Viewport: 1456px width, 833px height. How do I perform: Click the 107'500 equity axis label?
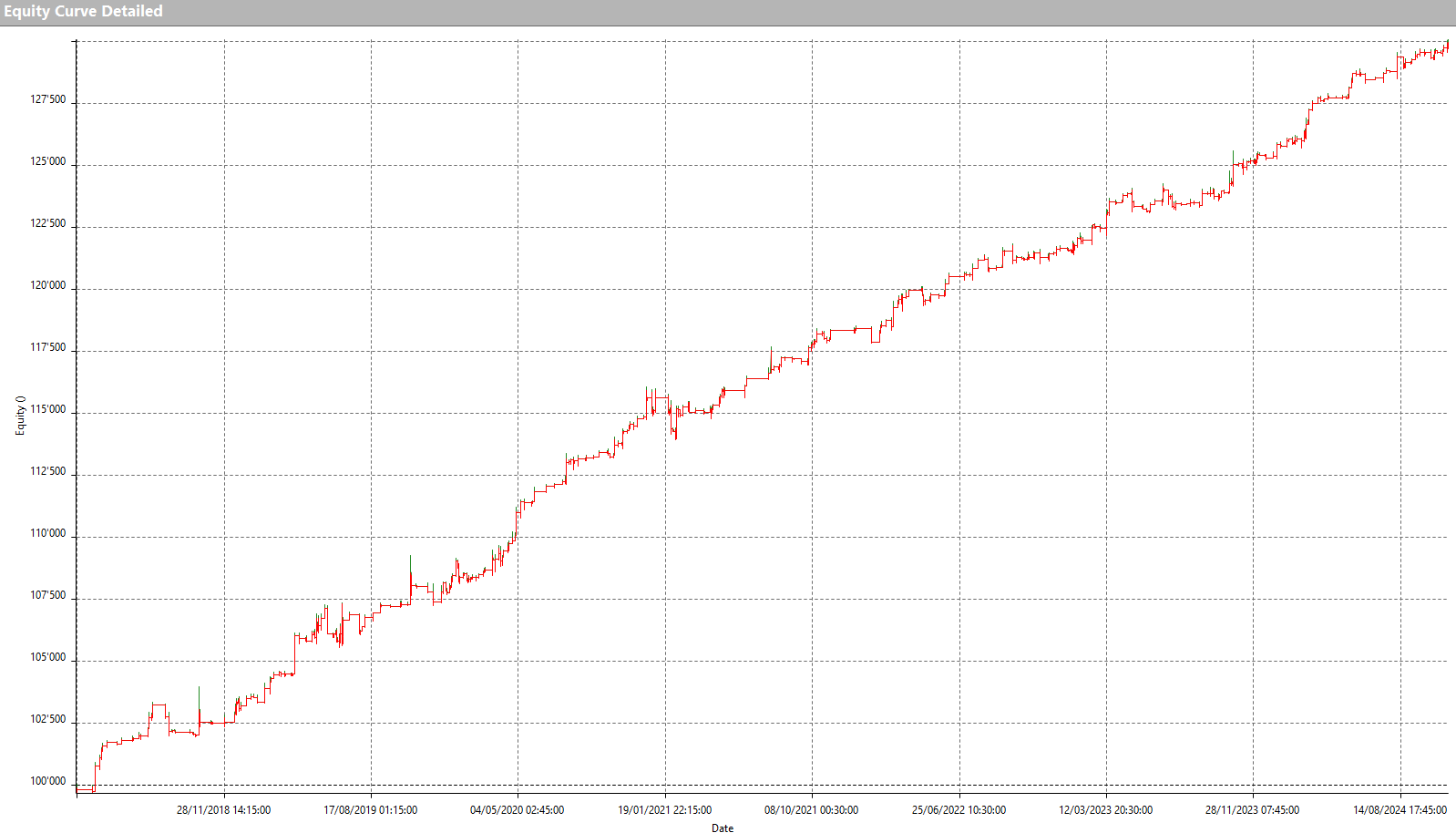[48, 595]
